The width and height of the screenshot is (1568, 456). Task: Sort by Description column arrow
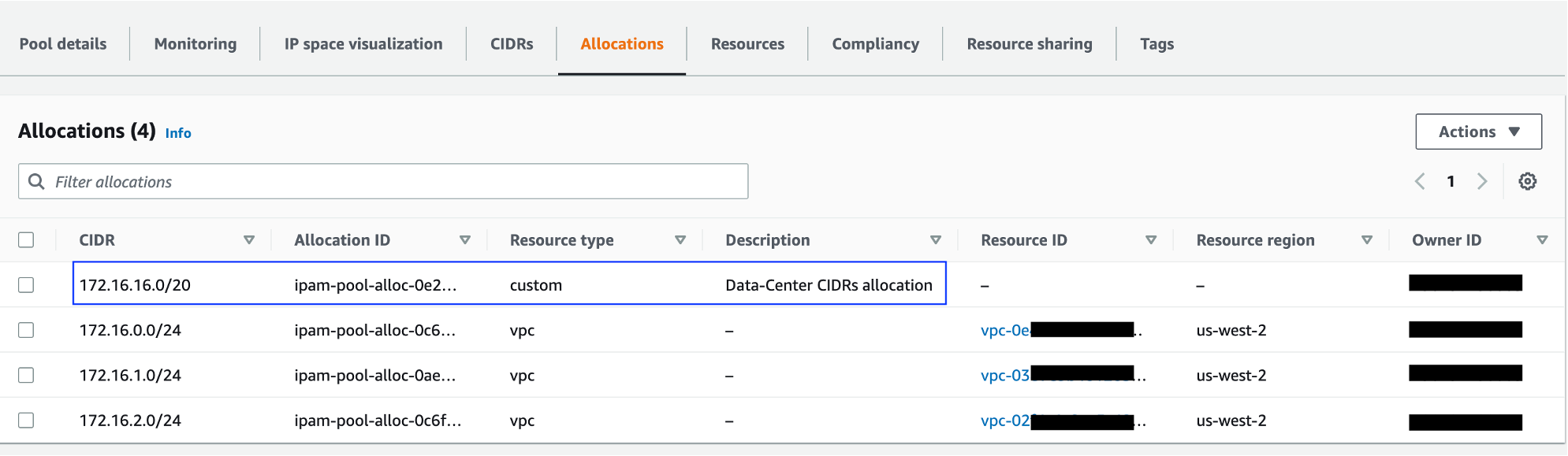tap(936, 240)
